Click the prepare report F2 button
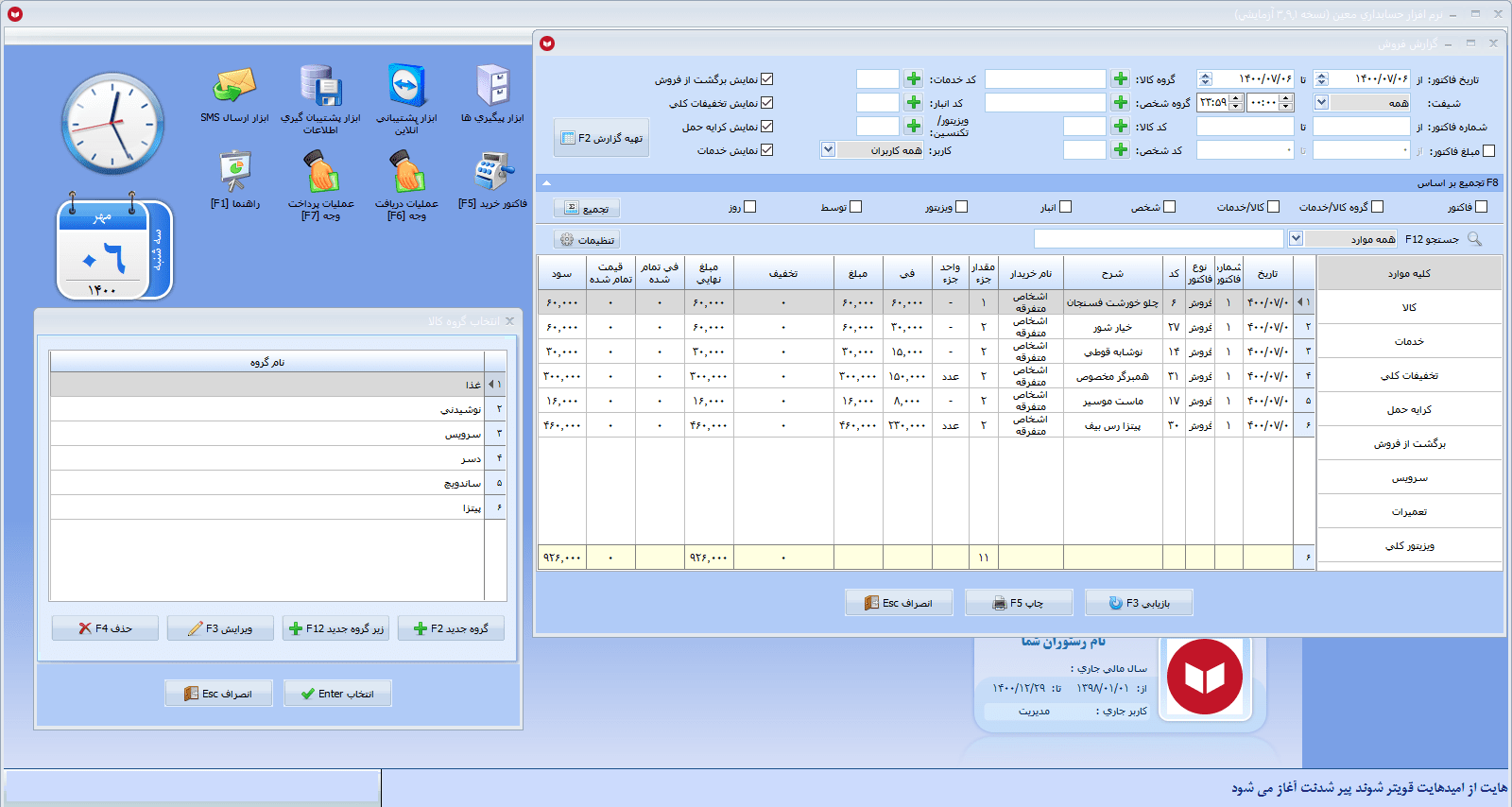Image resolution: width=1512 pixels, height=807 pixels. coord(602,138)
